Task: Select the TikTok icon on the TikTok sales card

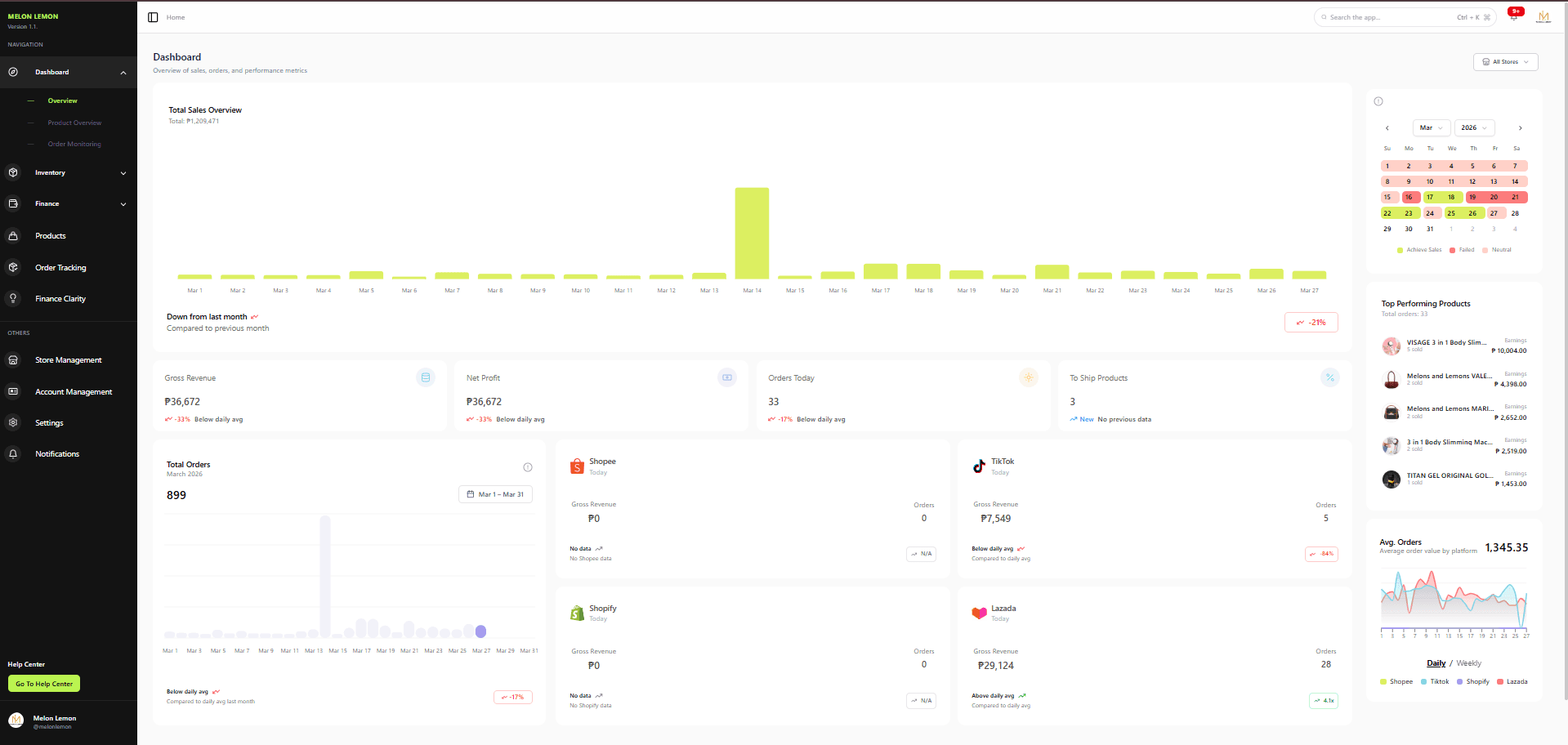Action: (x=979, y=466)
